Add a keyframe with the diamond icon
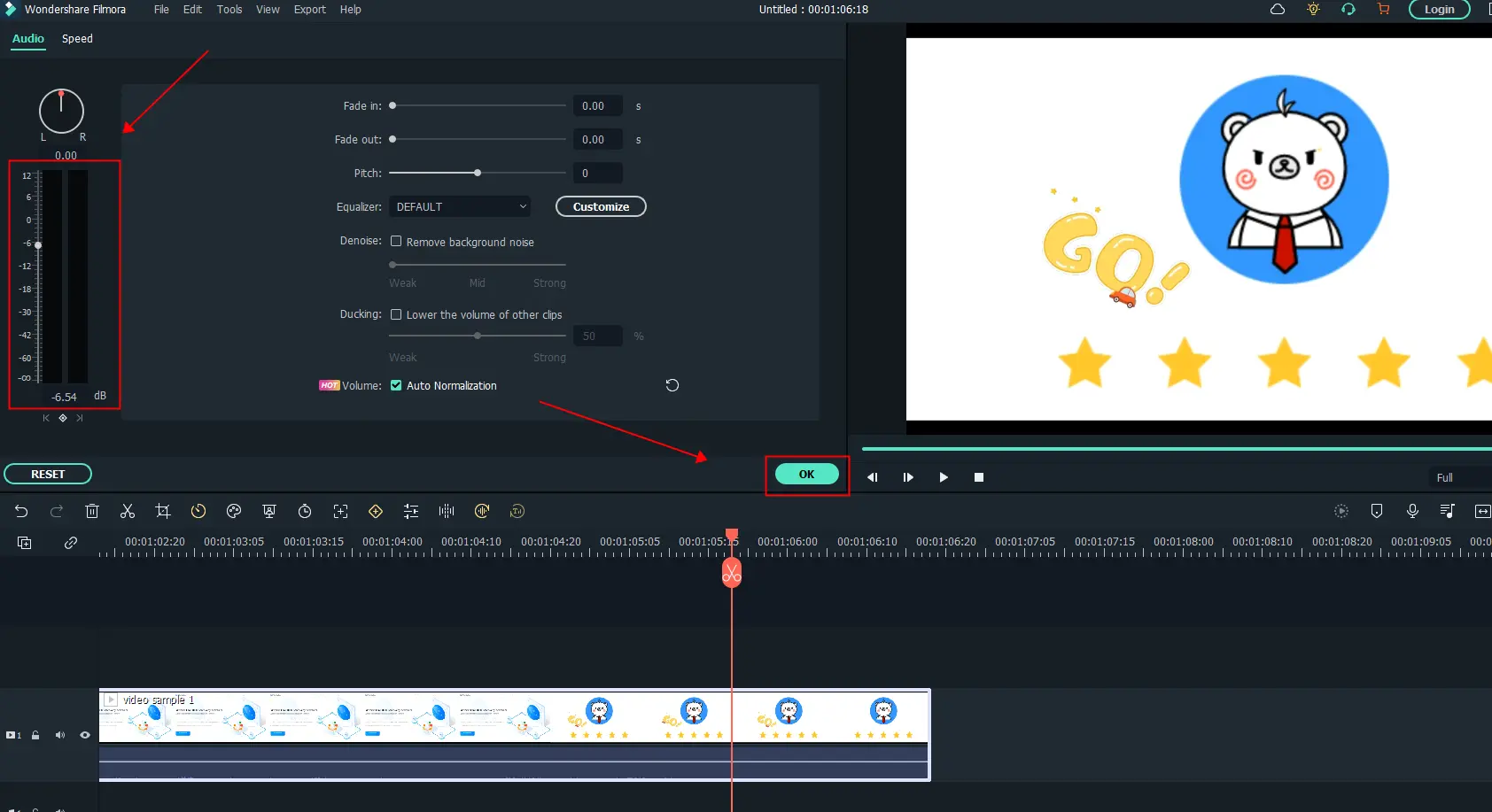 coord(376,511)
